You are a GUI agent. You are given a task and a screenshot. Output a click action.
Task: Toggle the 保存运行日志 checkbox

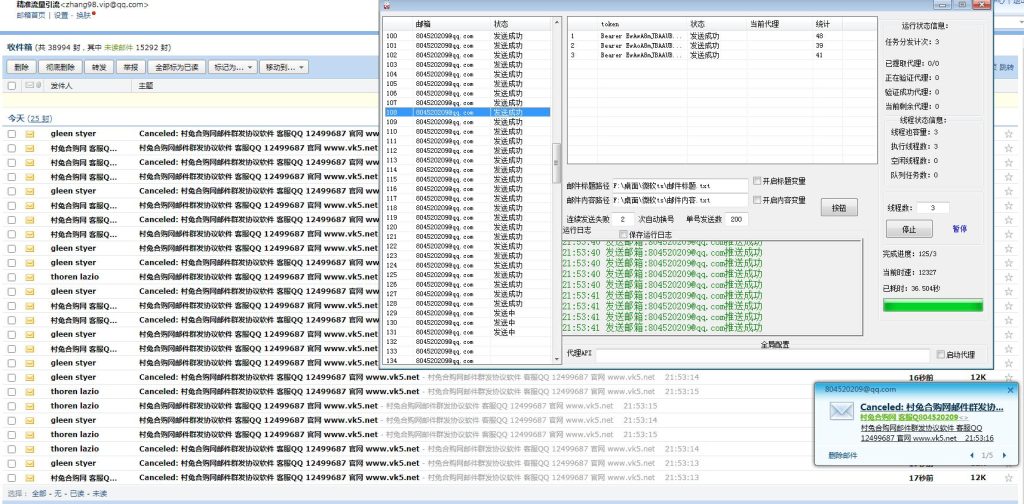point(624,234)
